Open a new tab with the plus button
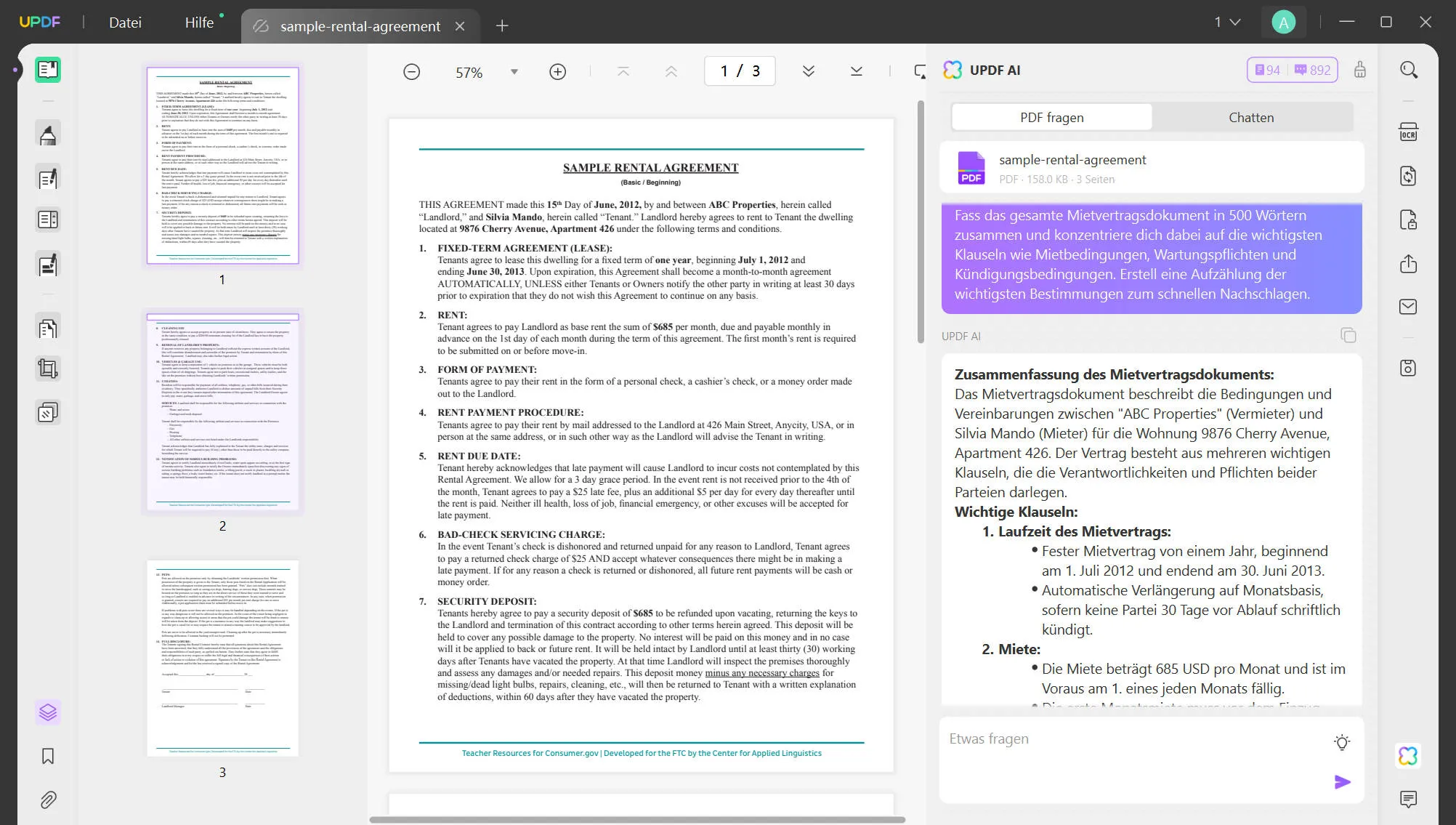Image resolution: width=1456 pixels, height=825 pixels. pyautogui.click(x=502, y=26)
